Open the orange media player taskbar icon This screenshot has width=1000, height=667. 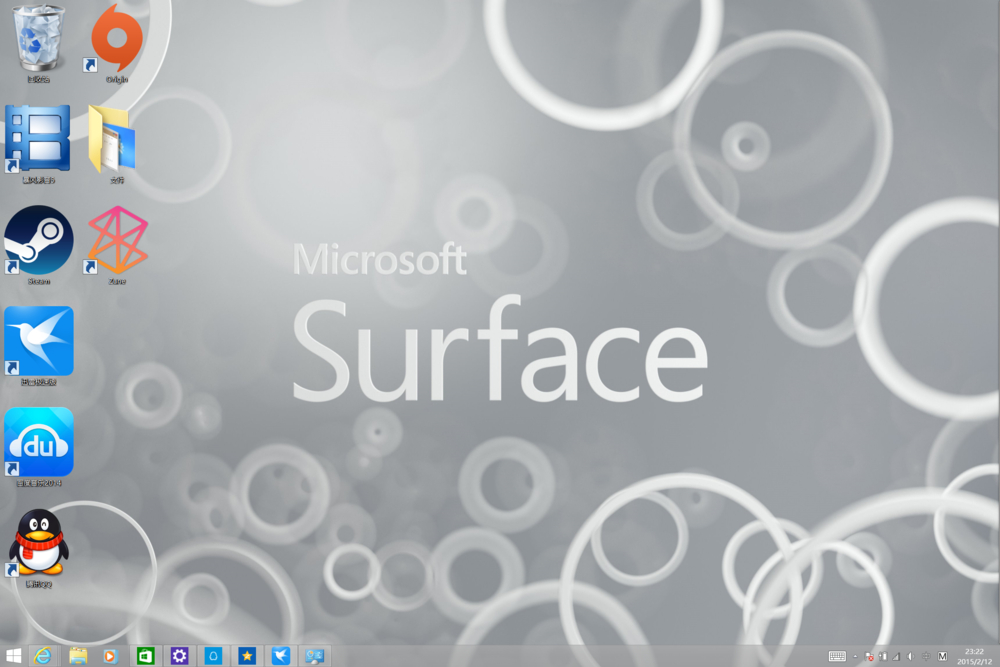click(x=110, y=656)
